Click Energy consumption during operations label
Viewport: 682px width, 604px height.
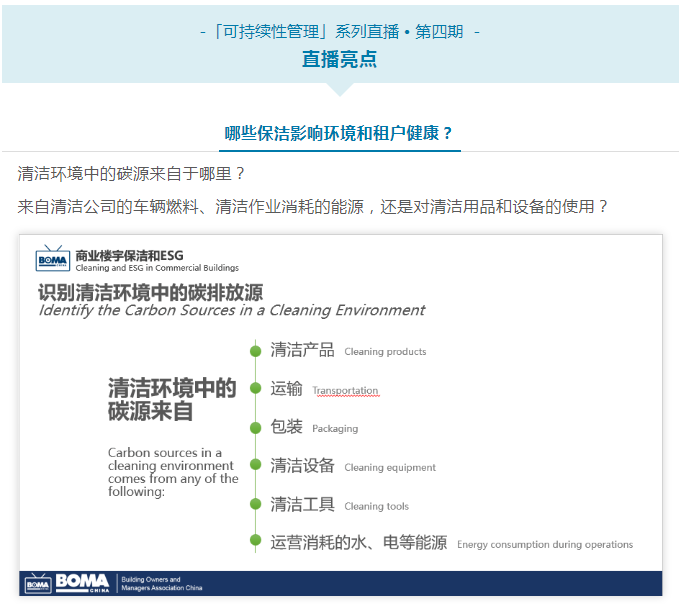pyautogui.click(x=545, y=544)
